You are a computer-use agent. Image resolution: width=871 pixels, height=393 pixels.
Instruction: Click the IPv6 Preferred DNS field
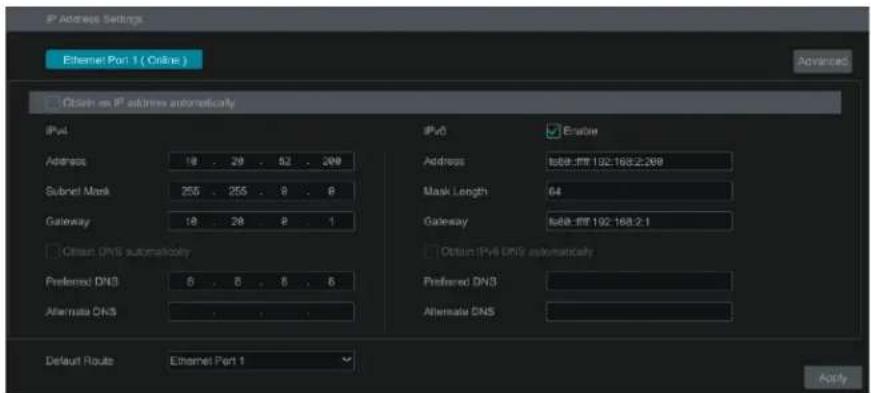[x=639, y=282]
